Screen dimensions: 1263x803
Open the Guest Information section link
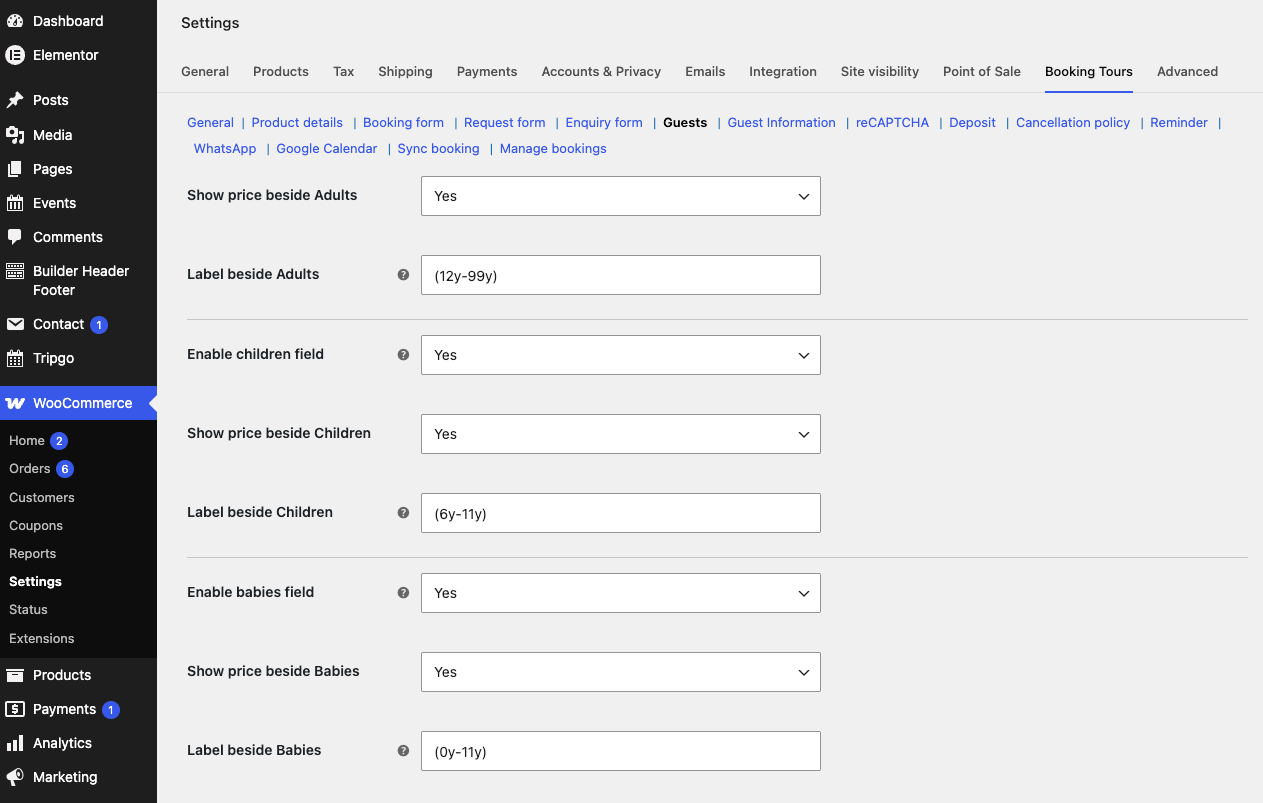(x=781, y=122)
